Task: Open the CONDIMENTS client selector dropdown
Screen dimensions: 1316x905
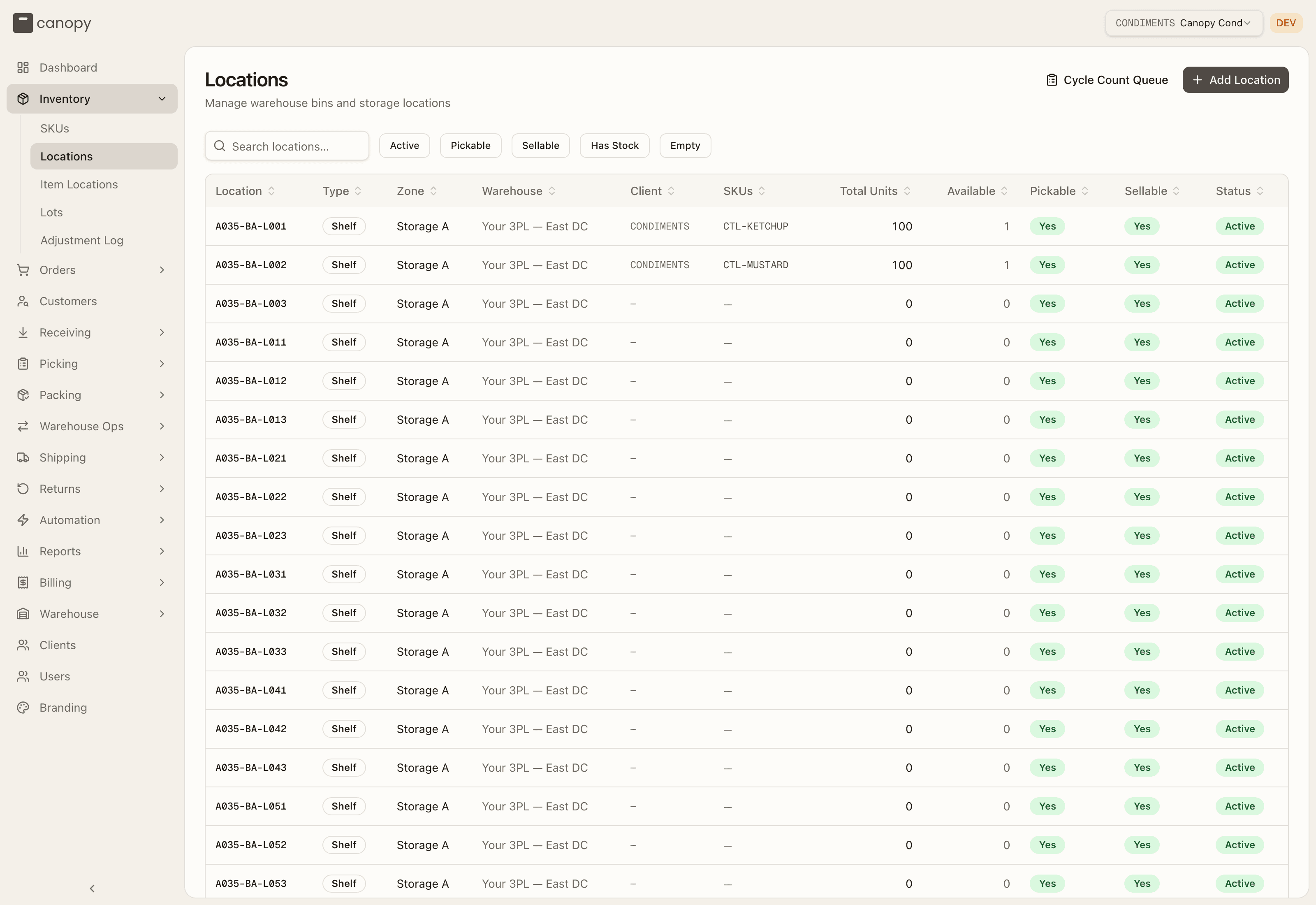Action: 1184,23
